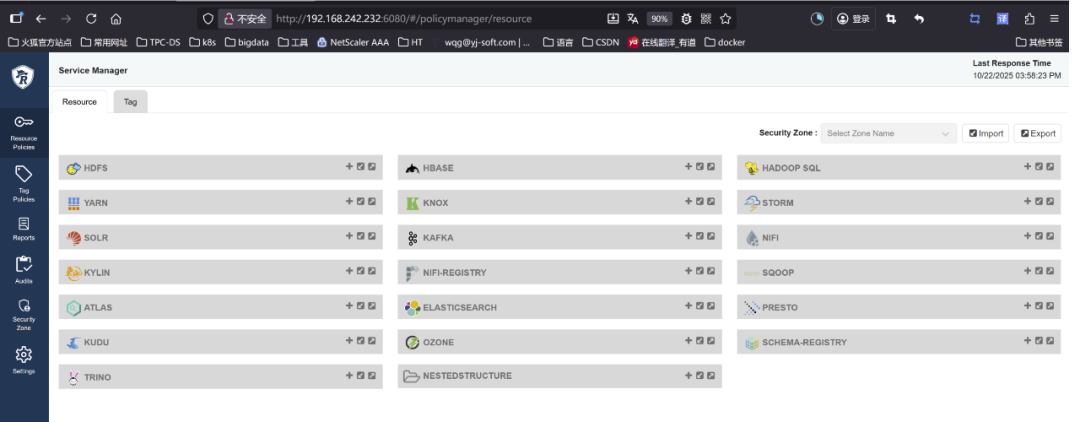Go to browser home page
Image resolution: width=1080 pixels, height=422 pixels.
click(116, 19)
